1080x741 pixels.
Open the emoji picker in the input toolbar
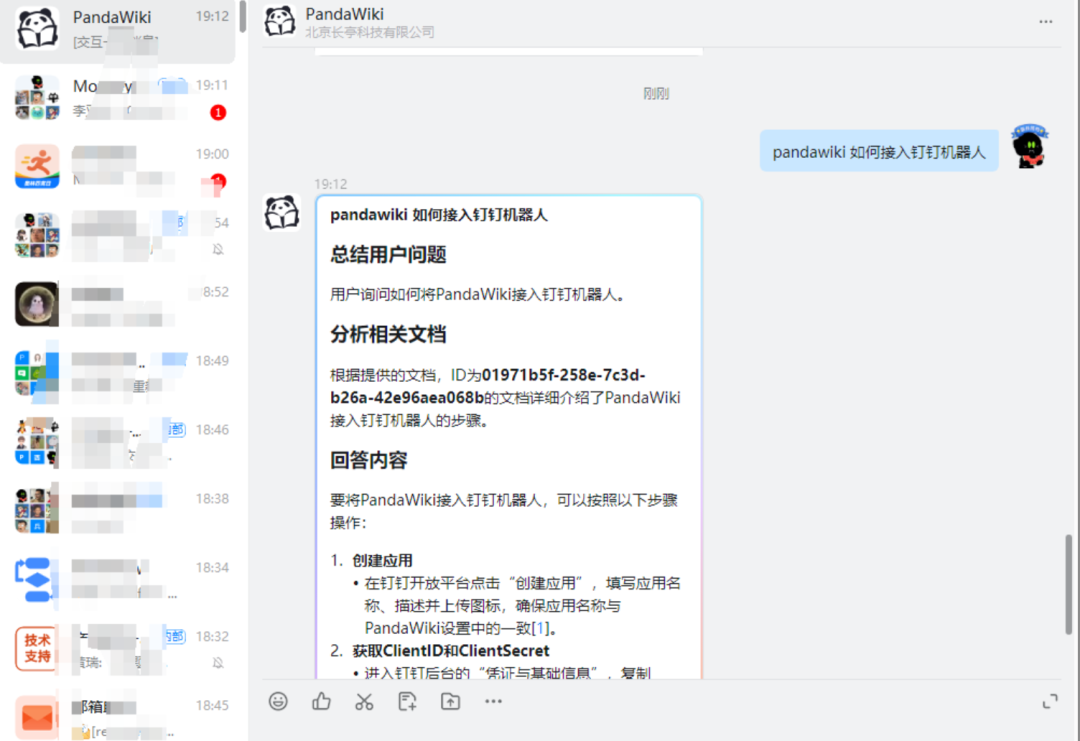(278, 701)
